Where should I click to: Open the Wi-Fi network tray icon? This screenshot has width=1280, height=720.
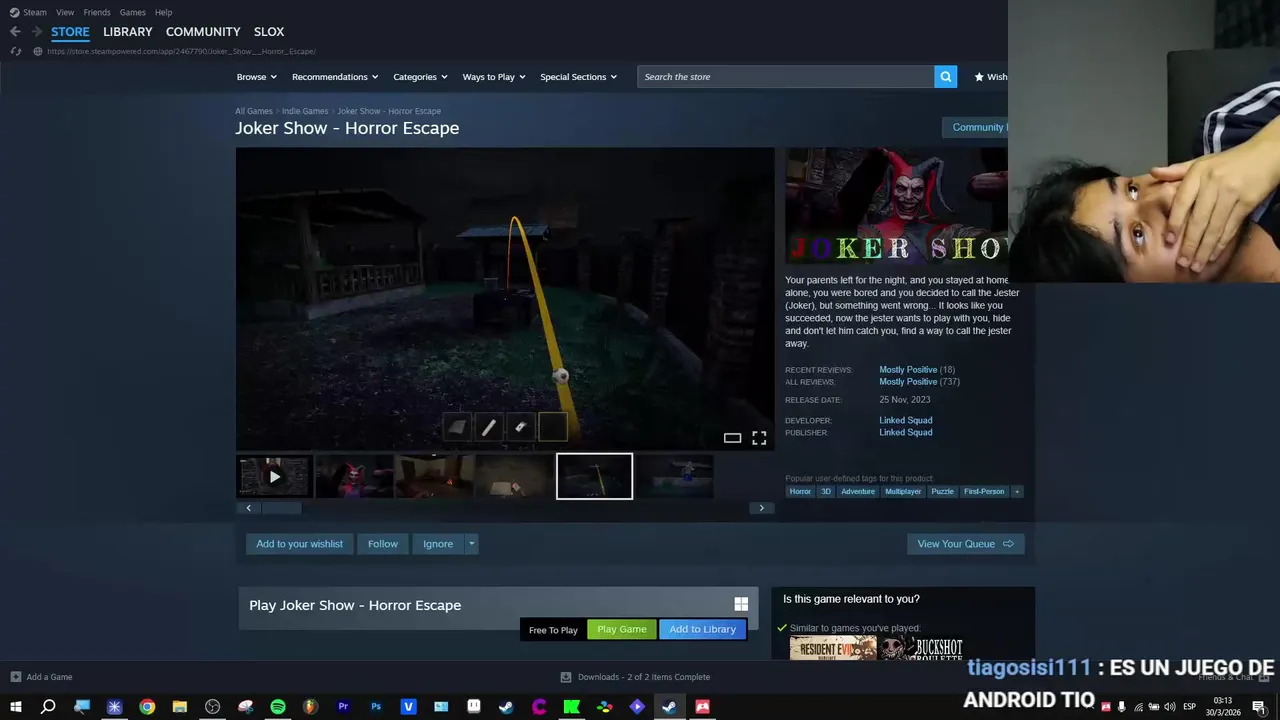point(1138,707)
